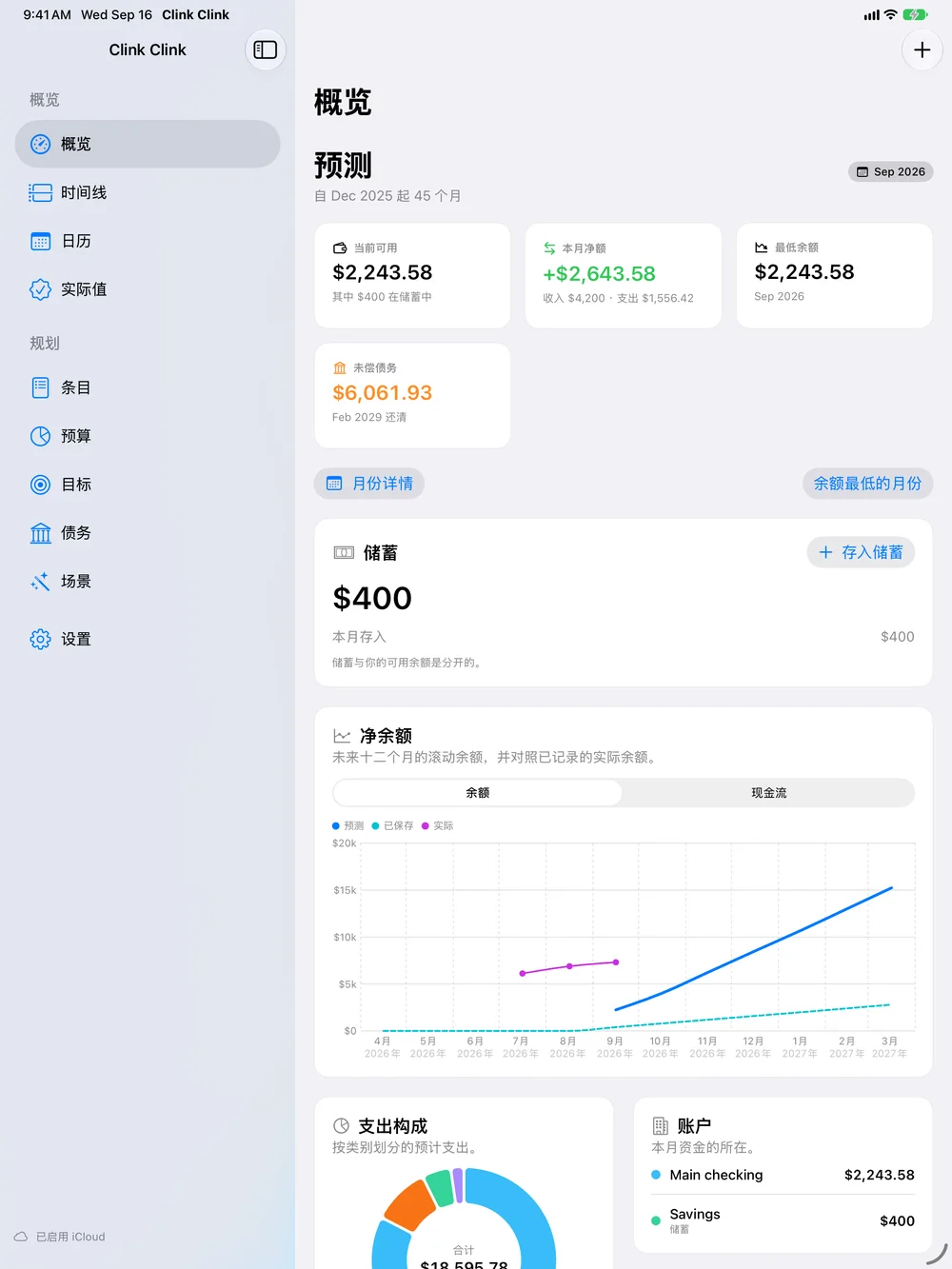This screenshot has height=1269, width=952.
Task: Open 条目 in the sidebar
Action: (x=148, y=387)
